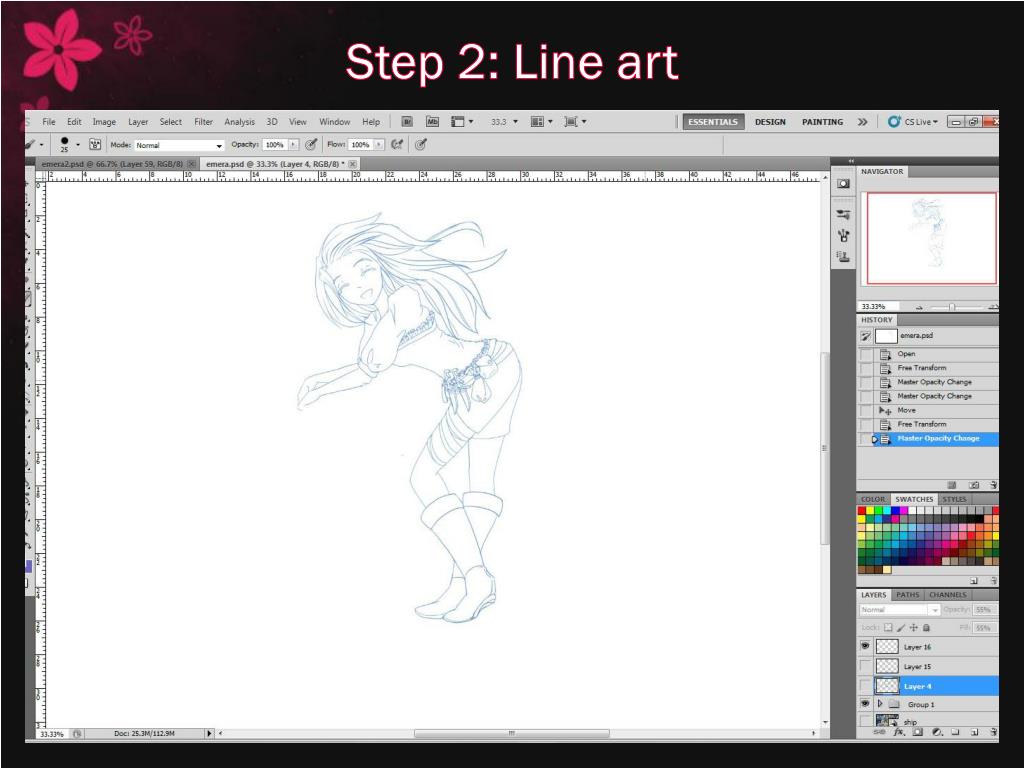Hide Layer 16 with its eye icon
Screen dimensions: 1024x768
(x=865, y=646)
